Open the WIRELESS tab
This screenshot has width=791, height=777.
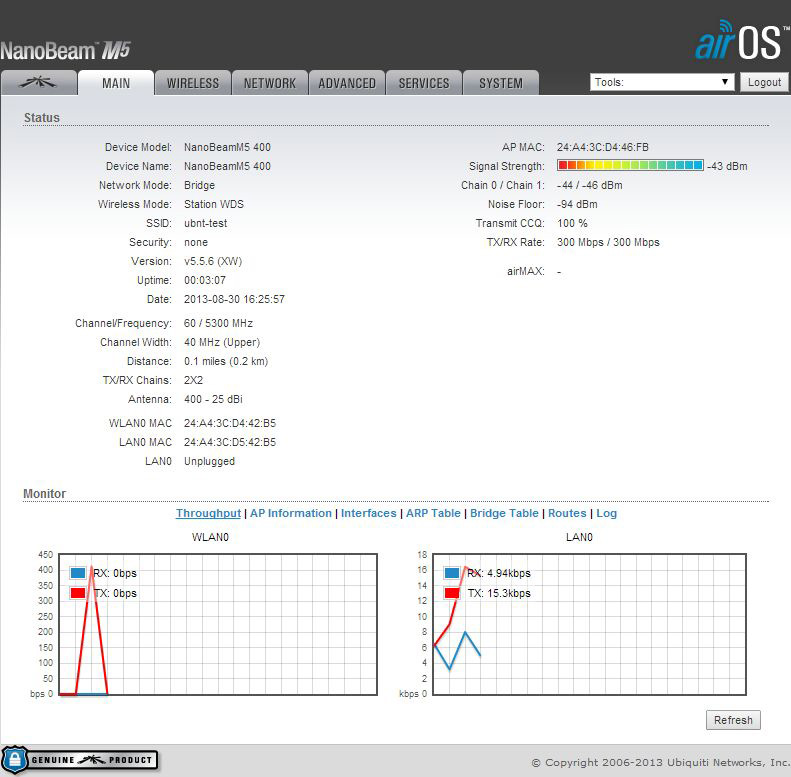click(193, 83)
